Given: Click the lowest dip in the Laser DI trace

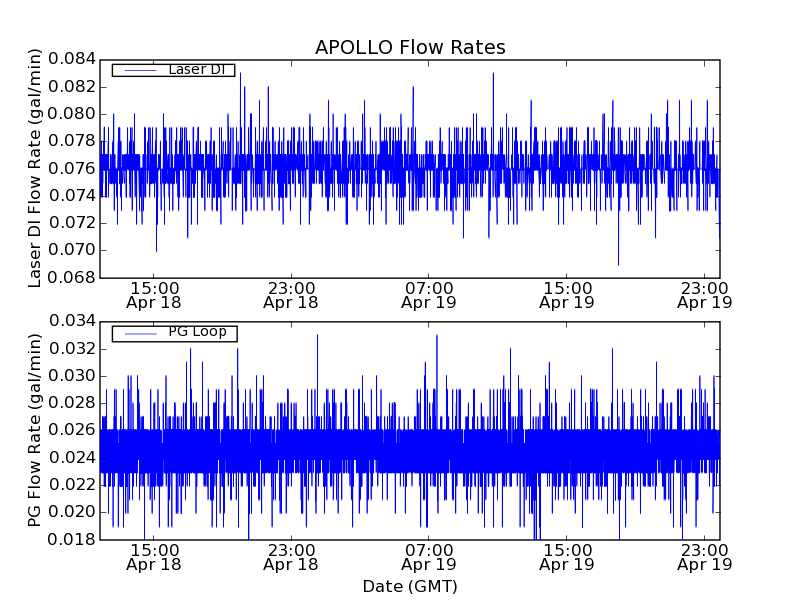Looking at the screenshot, I should click(x=618, y=263).
